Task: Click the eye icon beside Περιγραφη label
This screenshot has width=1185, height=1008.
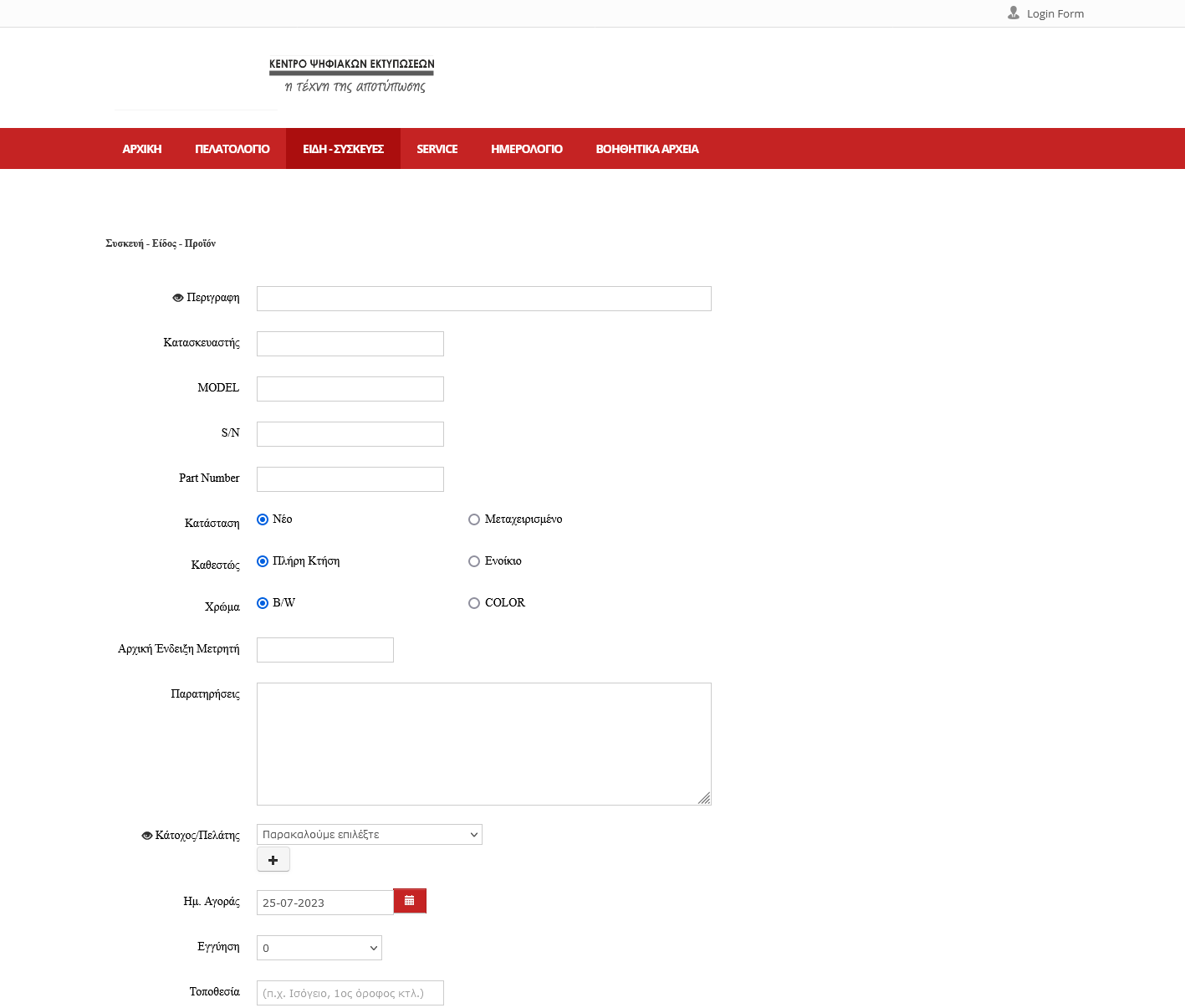Action: click(x=177, y=298)
